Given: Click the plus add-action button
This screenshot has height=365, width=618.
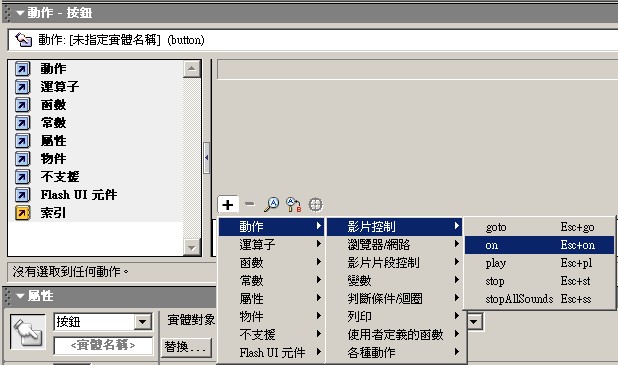Looking at the screenshot, I should pyautogui.click(x=227, y=205).
